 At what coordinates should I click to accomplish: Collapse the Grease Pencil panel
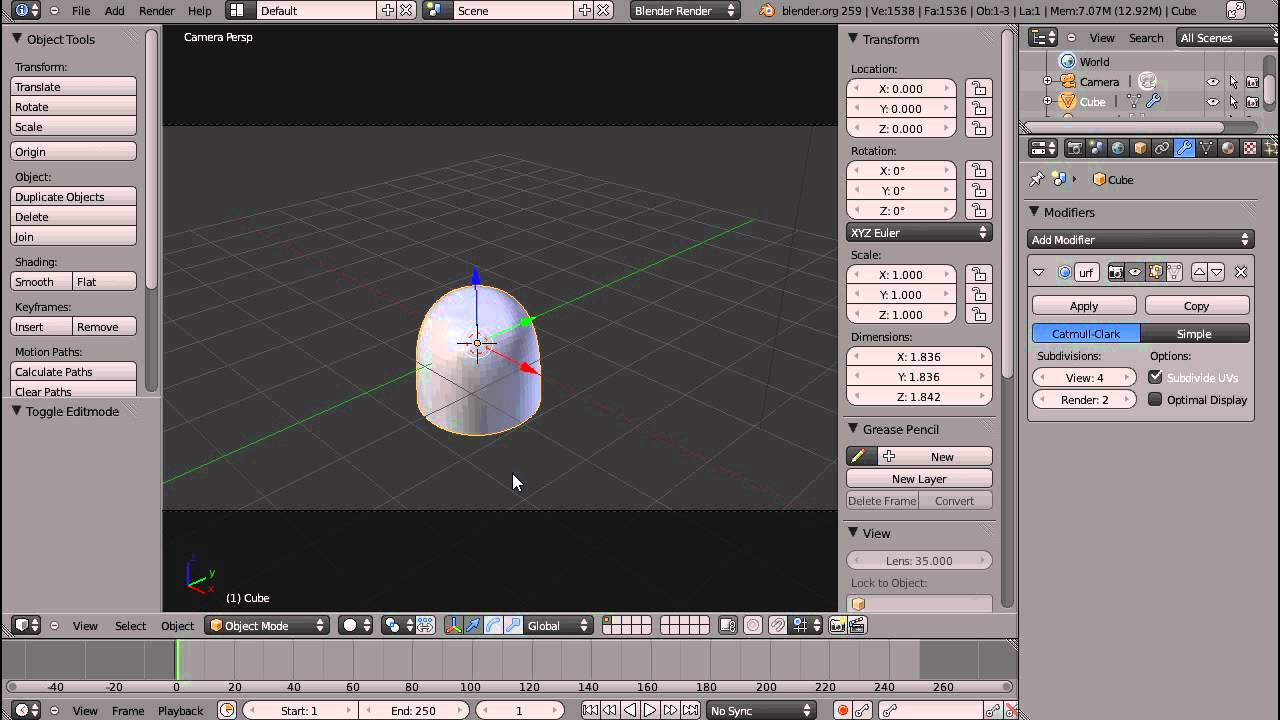click(x=853, y=429)
